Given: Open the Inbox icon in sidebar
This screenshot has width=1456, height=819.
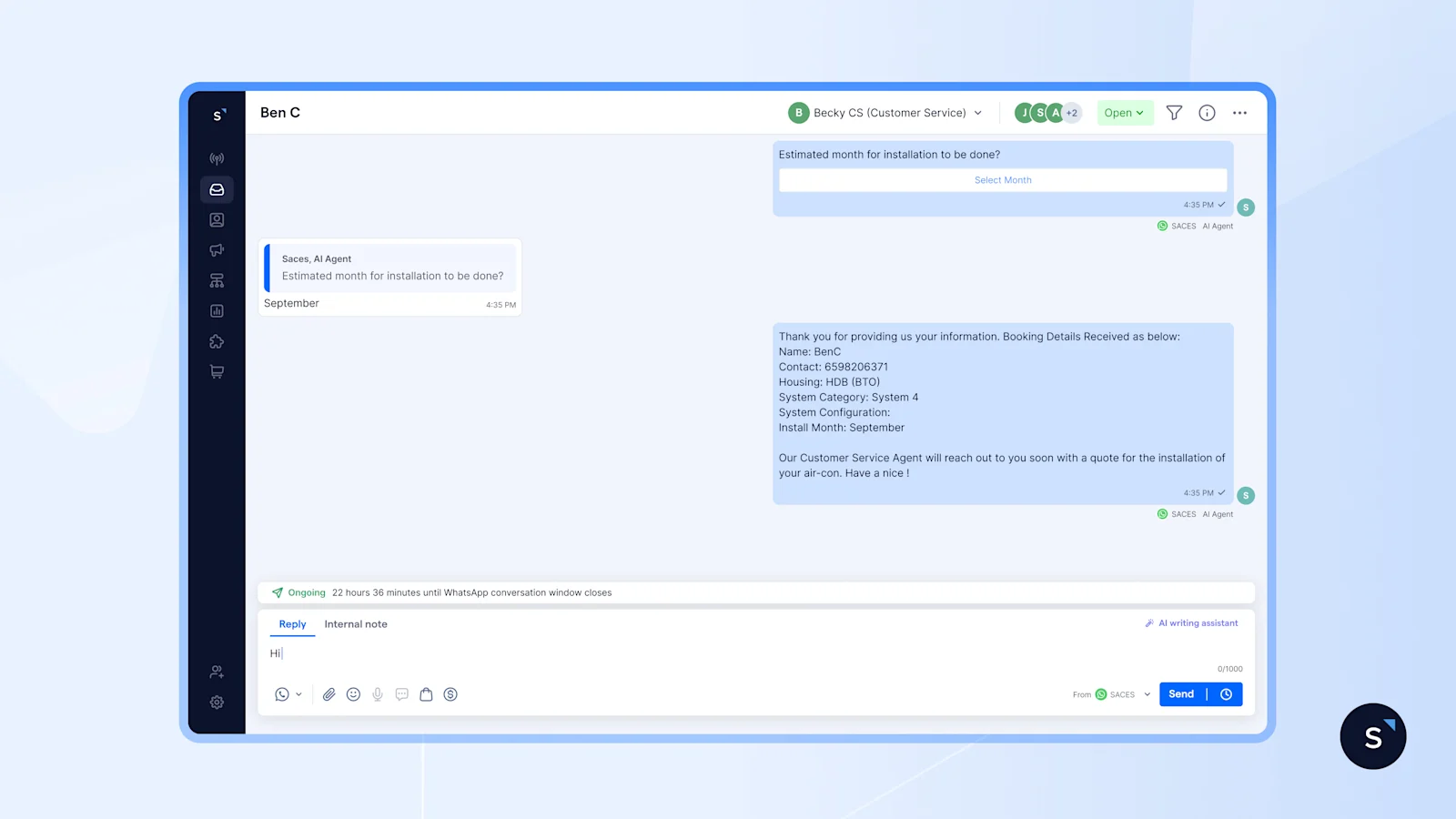Looking at the screenshot, I should pyautogui.click(x=217, y=189).
